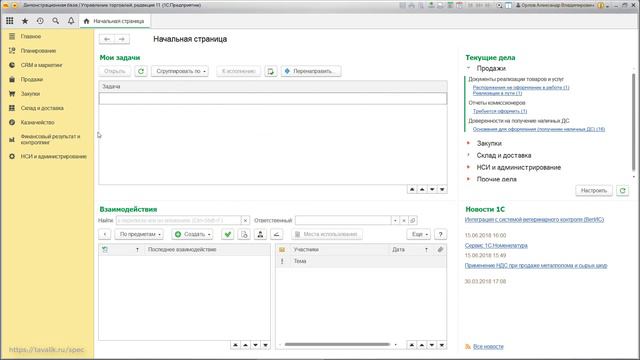
Task: Click the Текущие дела vertical scrollbar
Action: pos(633,122)
